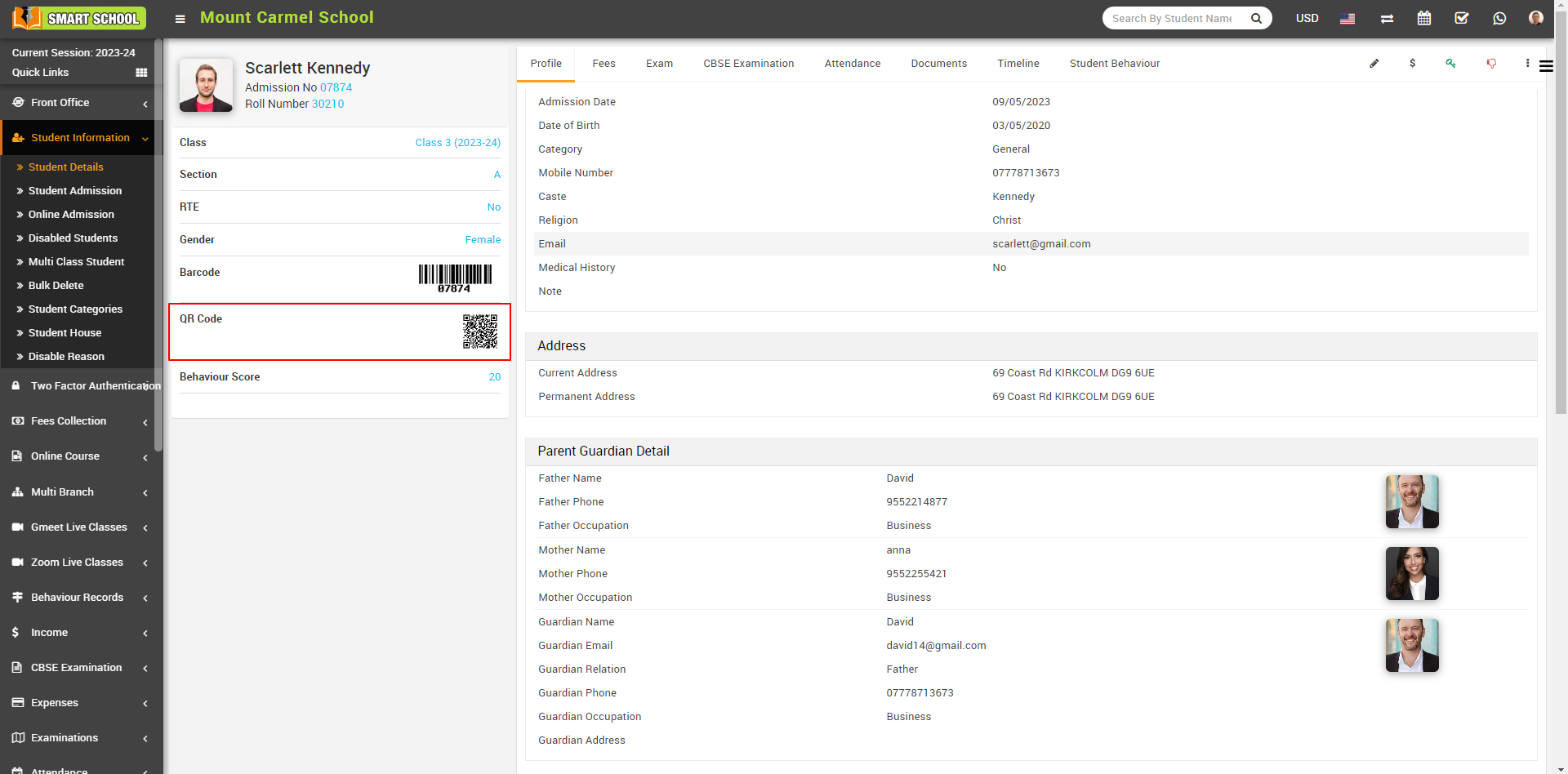Viewport: 1568px width, 774px height.
Task: Click the pencil edit student icon
Action: point(1374,64)
